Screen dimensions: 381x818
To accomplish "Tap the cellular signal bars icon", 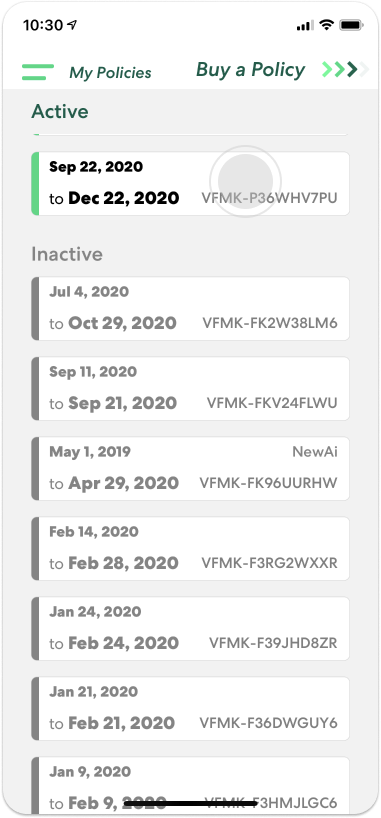I will 305,25.
